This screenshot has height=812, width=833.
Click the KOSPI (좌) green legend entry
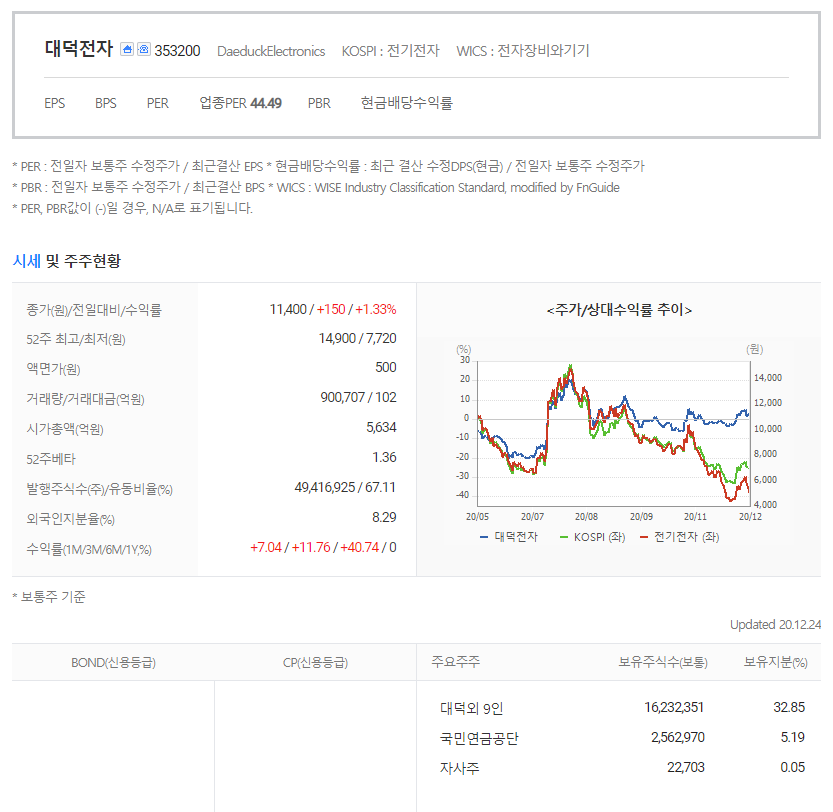pyautogui.click(x=592, y=537)
